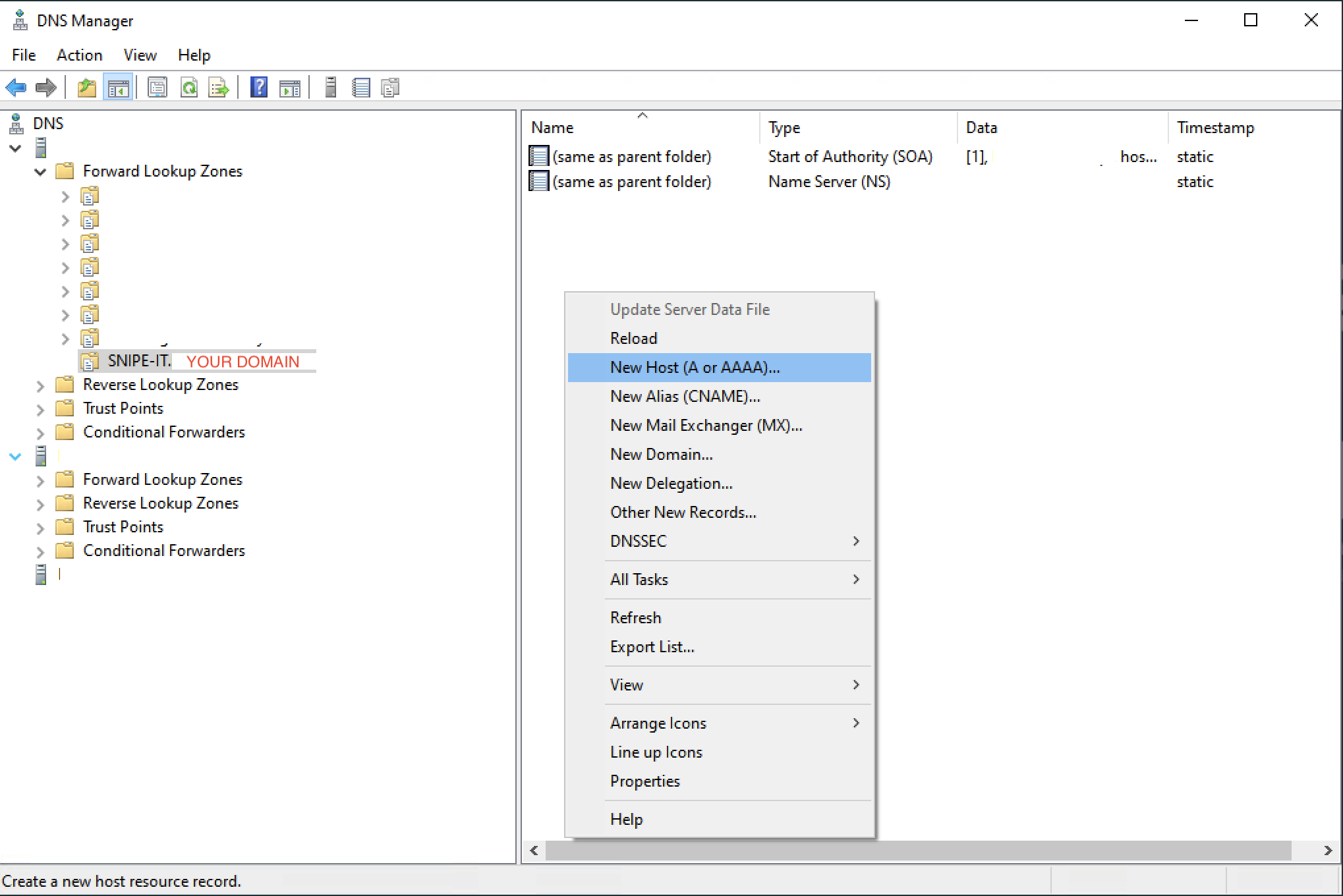1343x896 pixels.
Task: Choose New Host (A or AAAA) from menu
Action: (x=720, y=368)
